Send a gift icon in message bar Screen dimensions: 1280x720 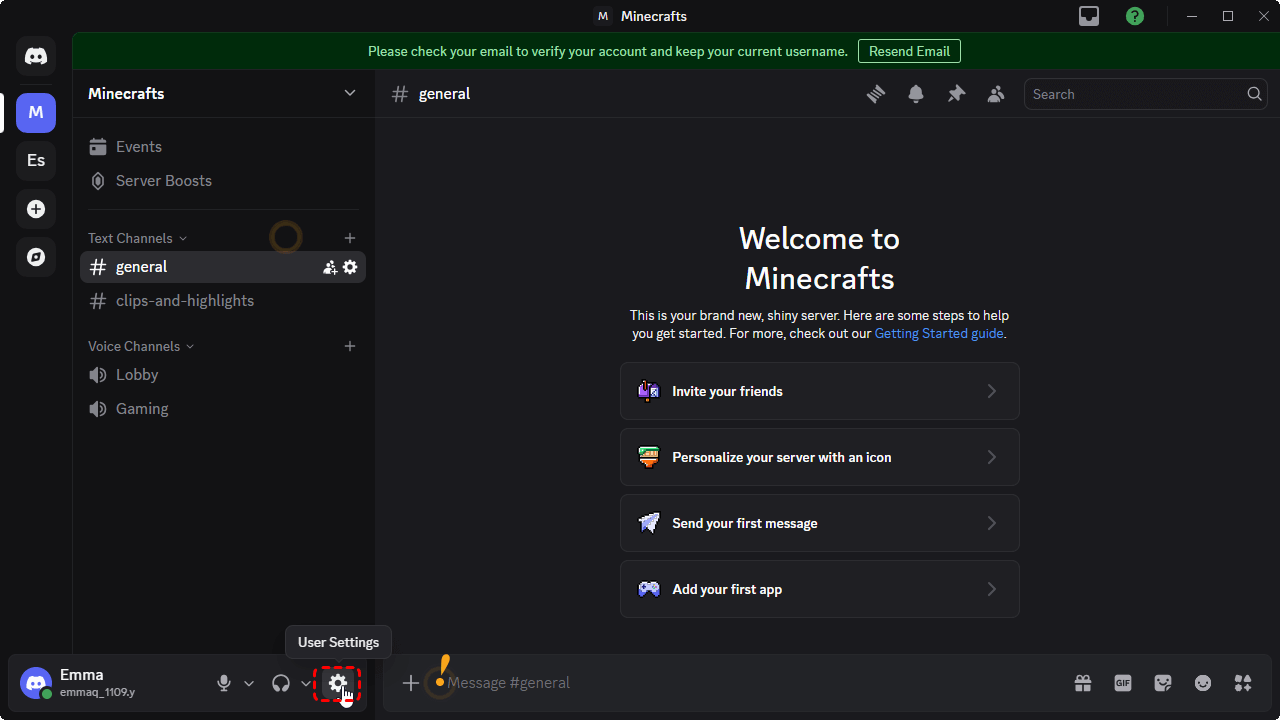tap(1083, 683)
